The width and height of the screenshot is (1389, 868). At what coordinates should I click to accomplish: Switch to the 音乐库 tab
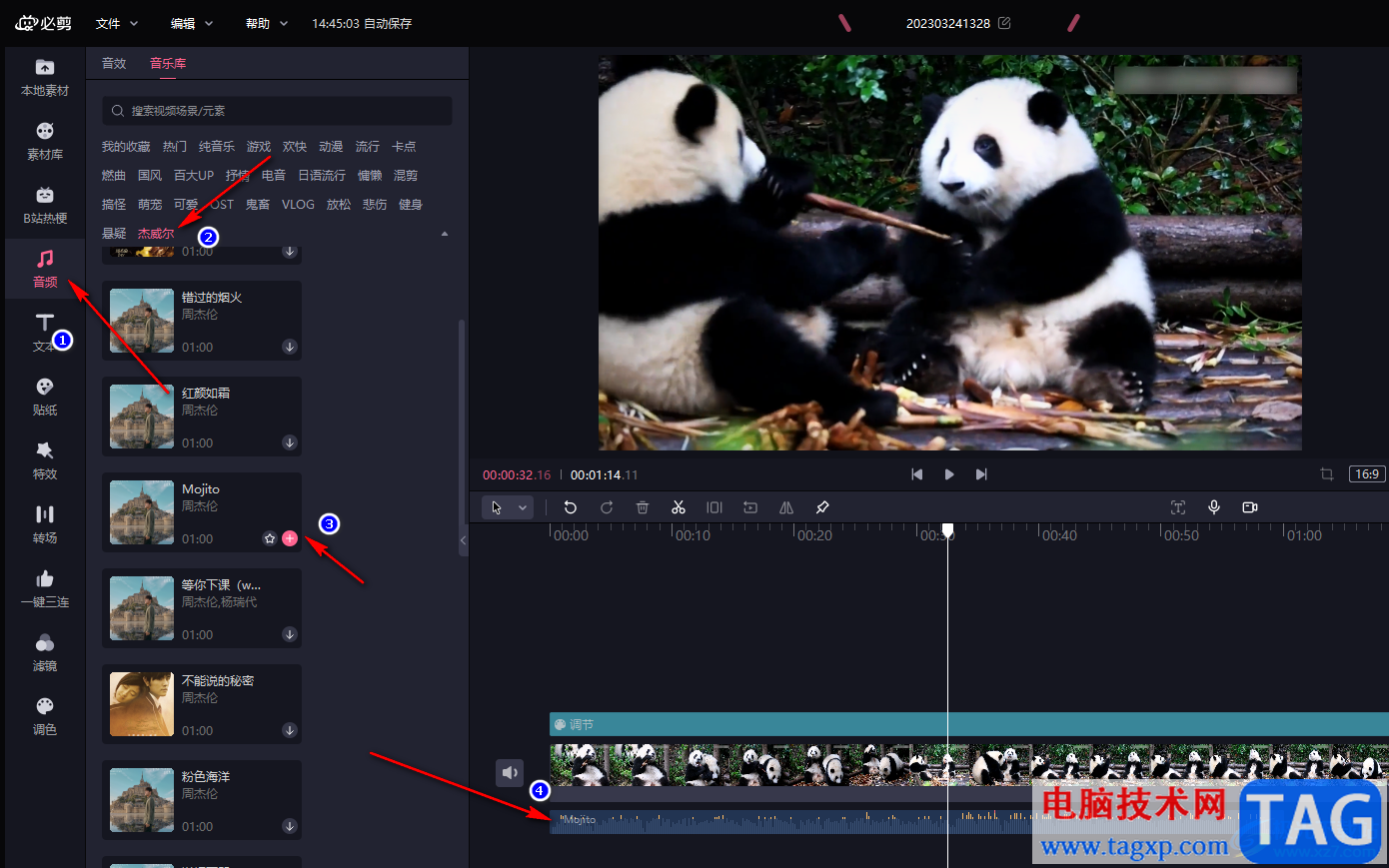tap(168, 63)
